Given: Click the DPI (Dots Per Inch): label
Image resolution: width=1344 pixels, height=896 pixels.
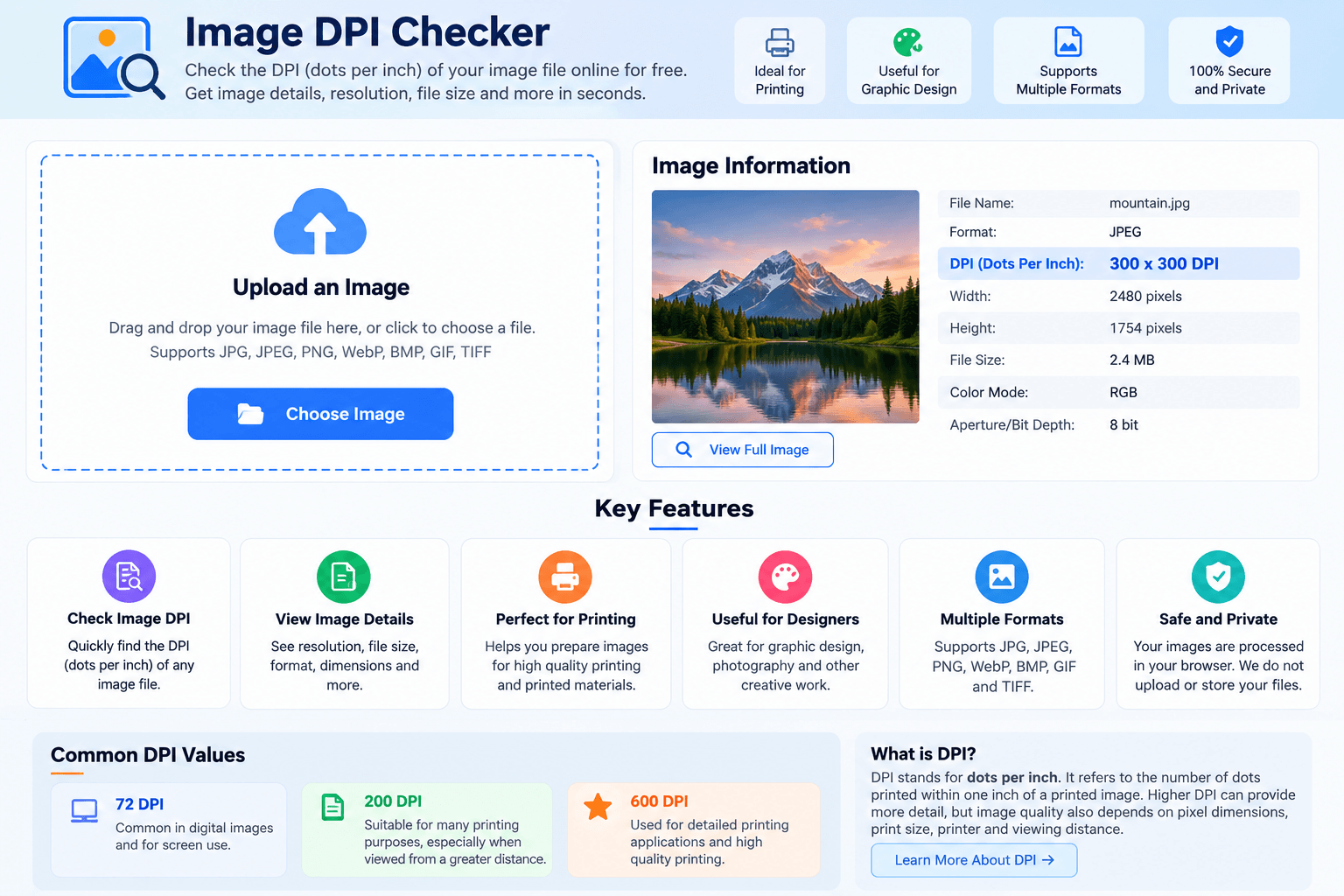Looking at the screenshot, I should click(x=1017, y=263).
